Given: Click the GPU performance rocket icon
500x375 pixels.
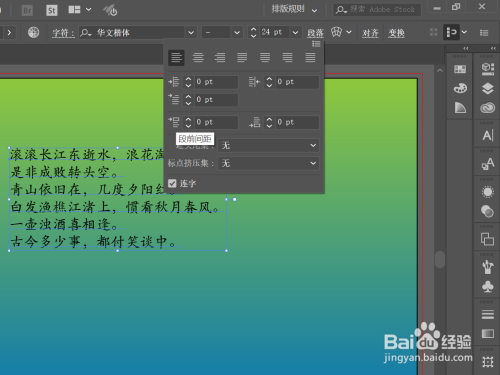Looking at the screenshot, I should coord(110,10).
